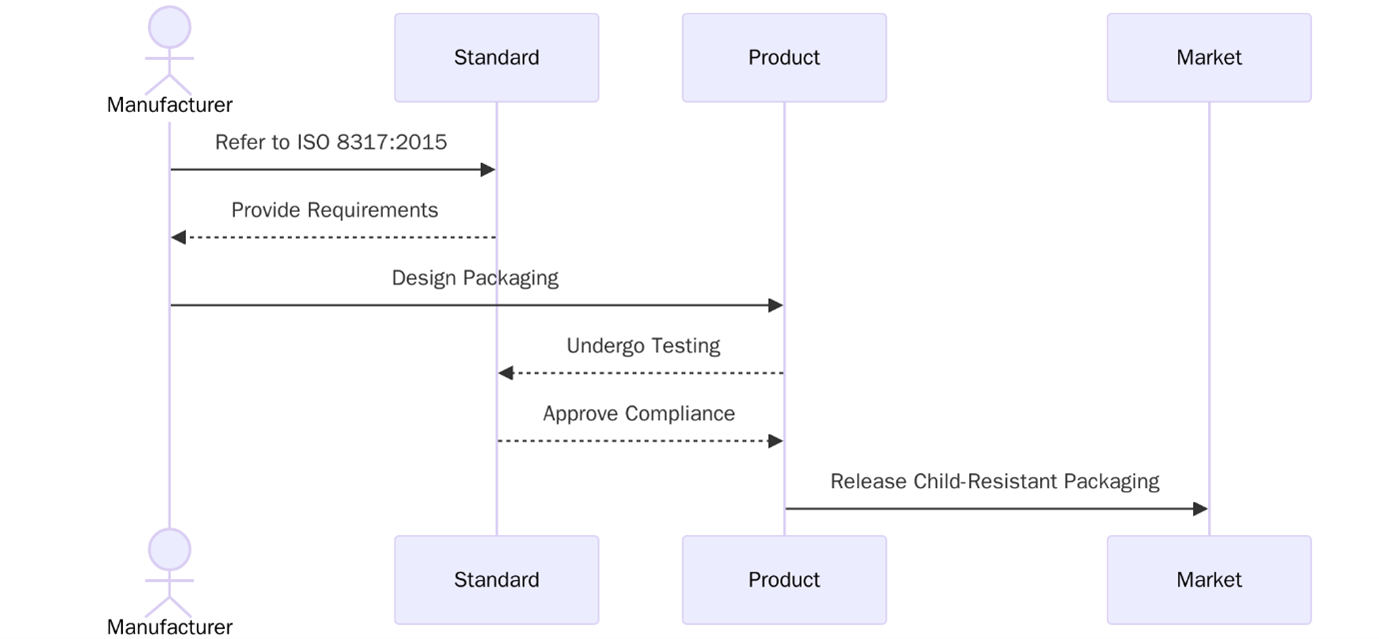Select the Market box at top right

pyautogui.click(x=1208, y=57)
